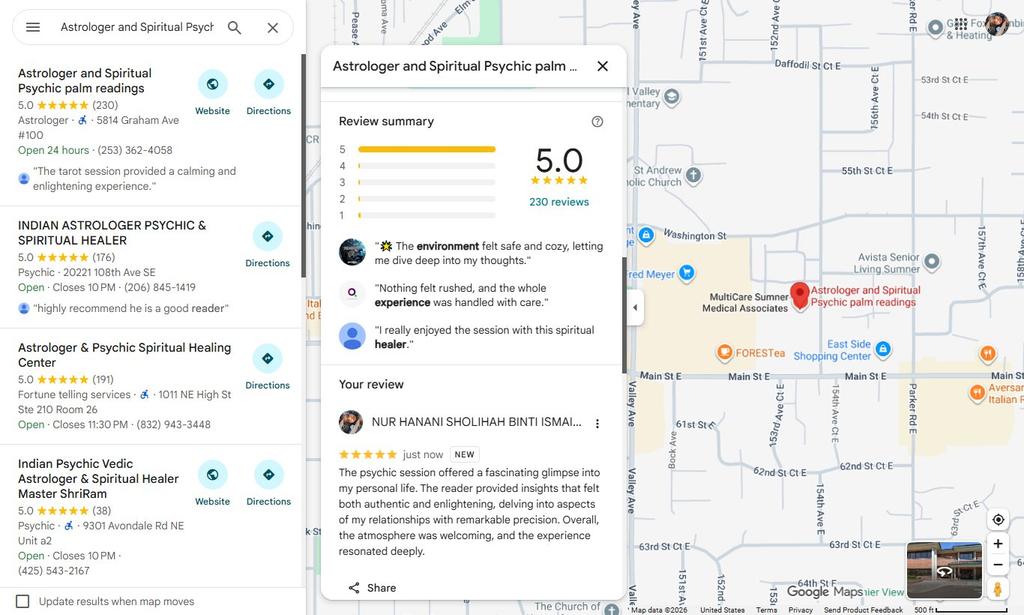Viewport: 1024px width, 615px height.
Task: Click the United States link in footer
Action: [x=722, y=610]
